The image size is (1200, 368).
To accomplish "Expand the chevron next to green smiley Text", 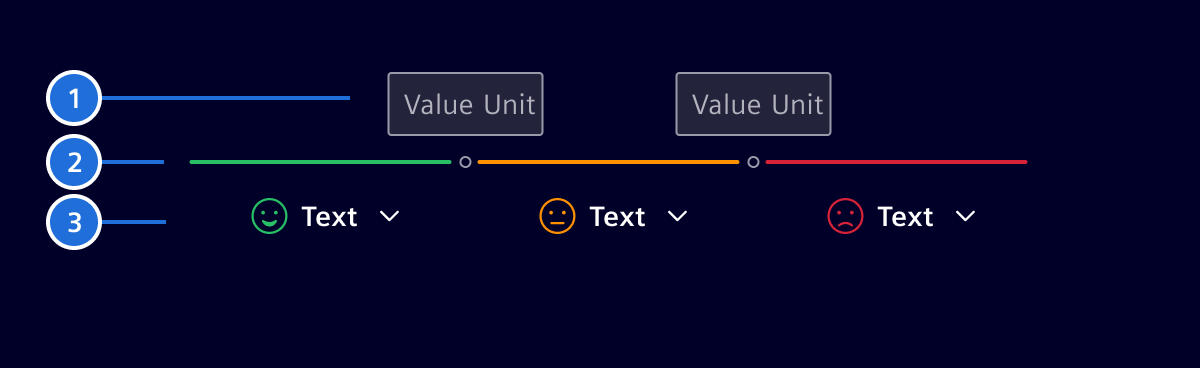I will coord(390,216).
